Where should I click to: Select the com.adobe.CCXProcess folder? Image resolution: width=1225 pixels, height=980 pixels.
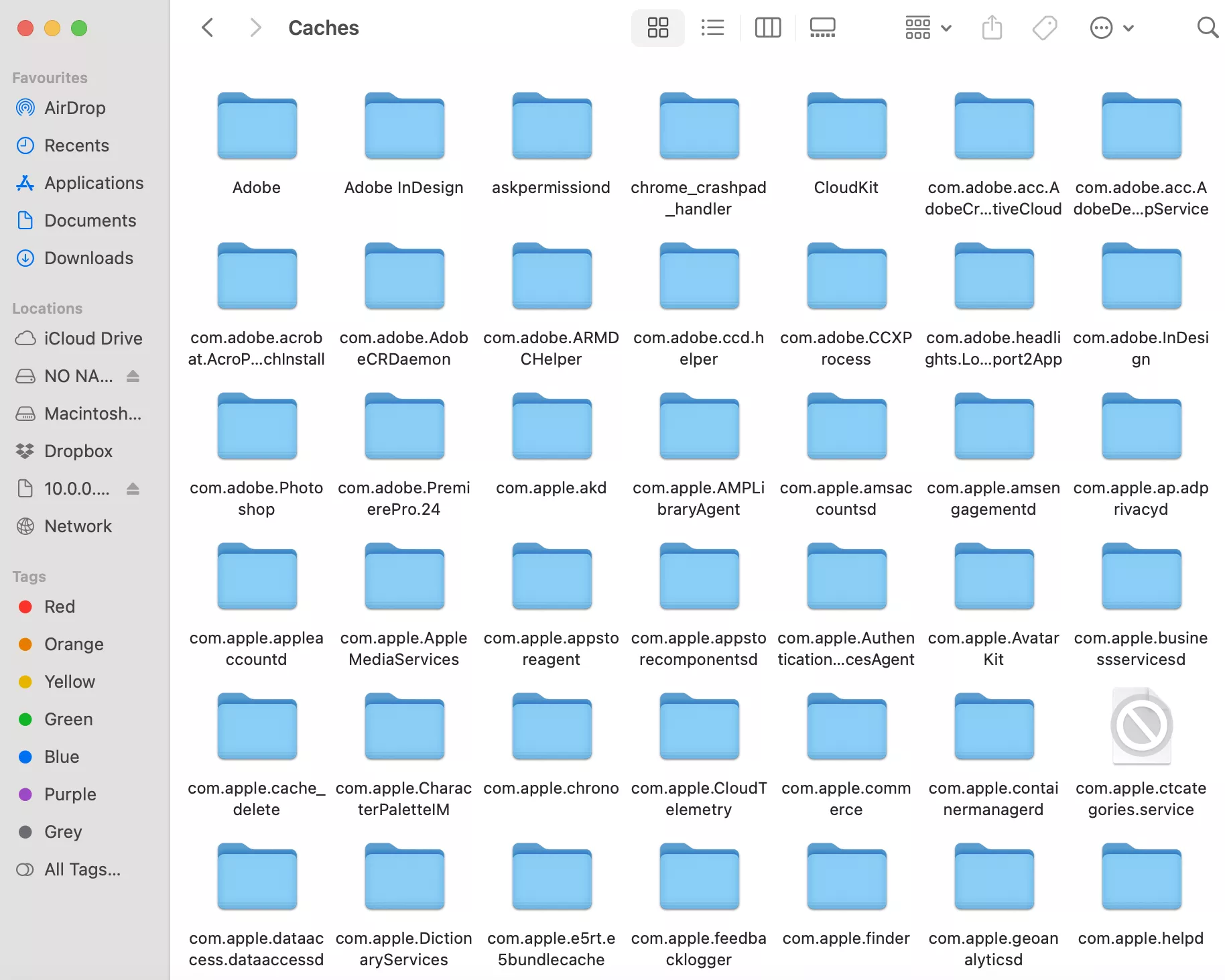[x=846, y=276]
